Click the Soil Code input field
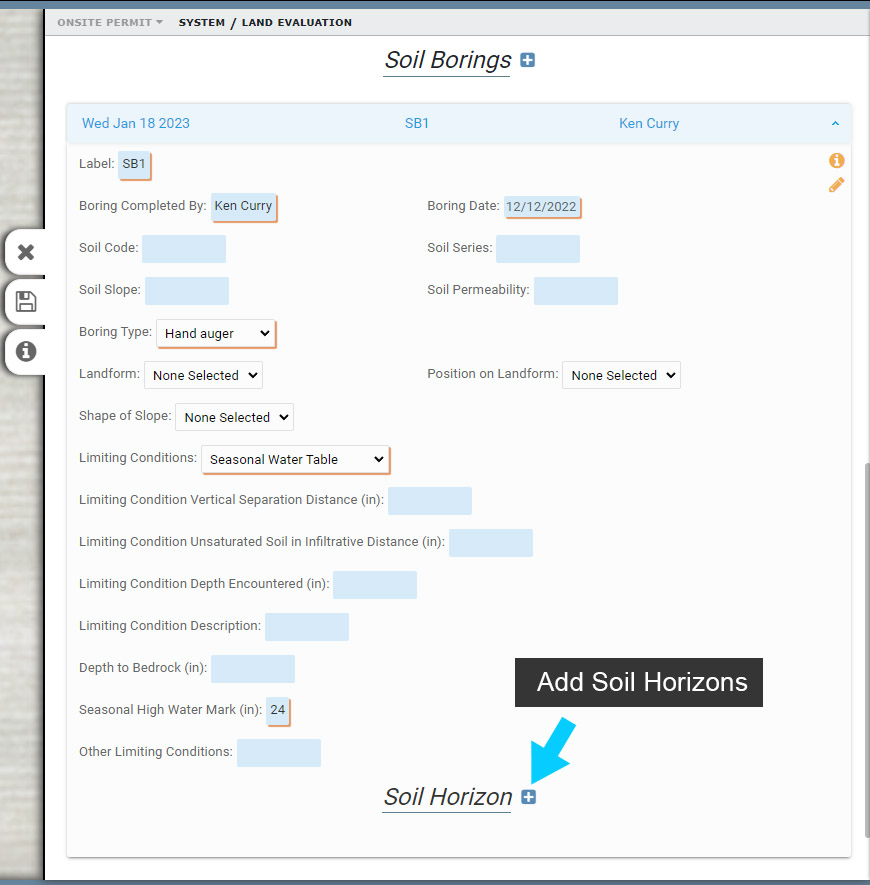This screenshot has width=870, height=885. (184, 249)
